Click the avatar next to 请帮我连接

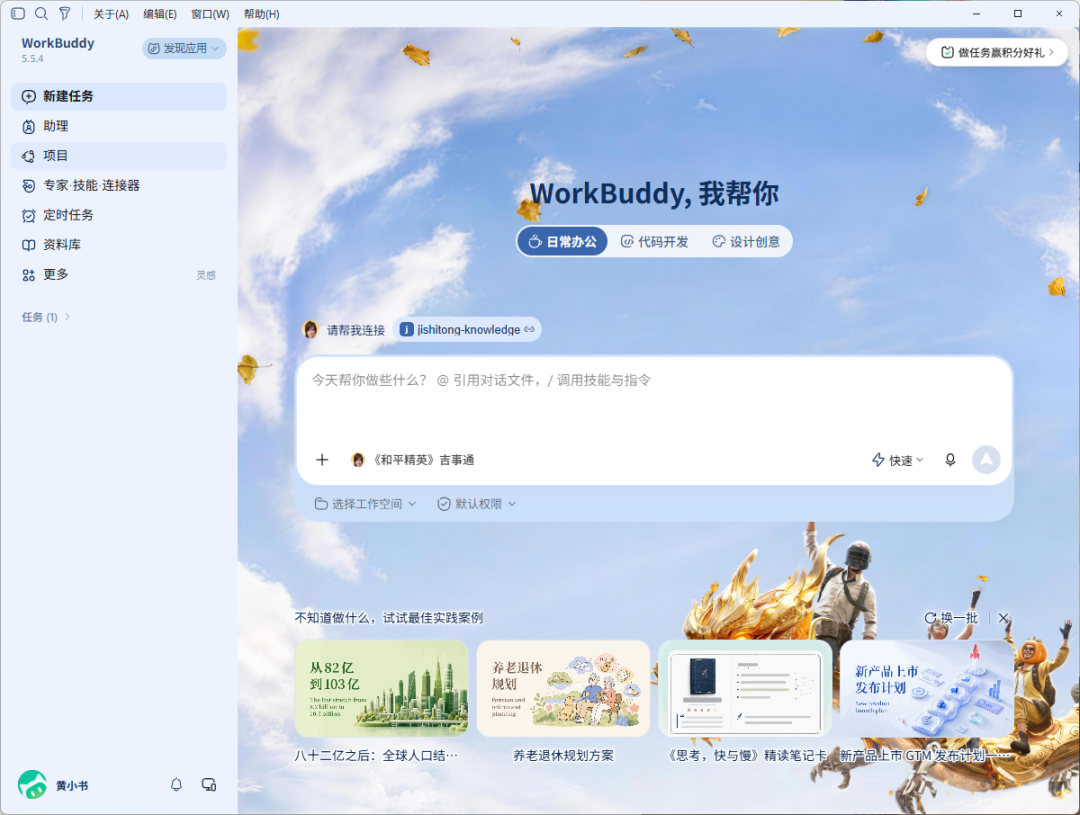[x=311, y=329]
